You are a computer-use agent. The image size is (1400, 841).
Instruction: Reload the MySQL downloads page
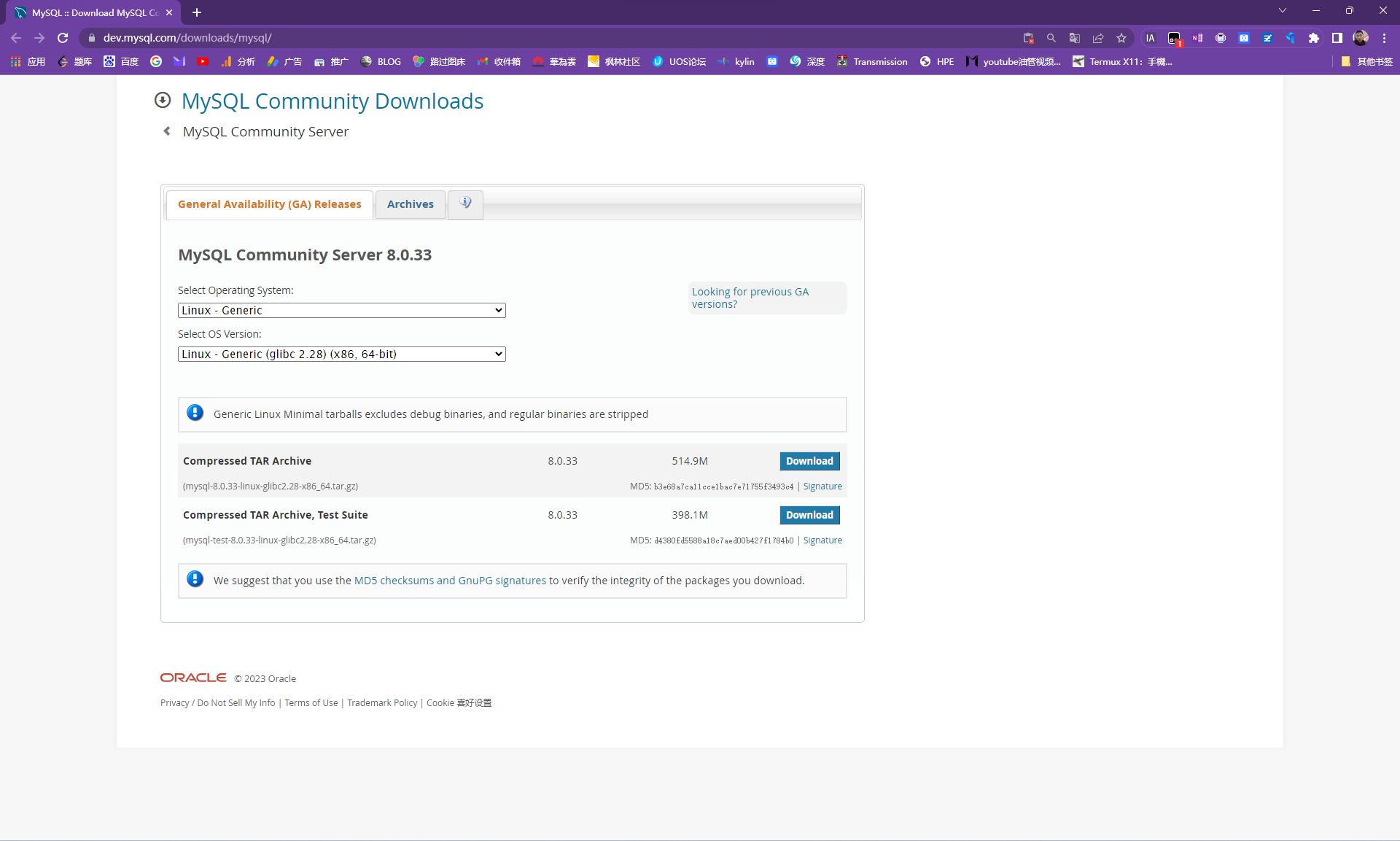63,38
